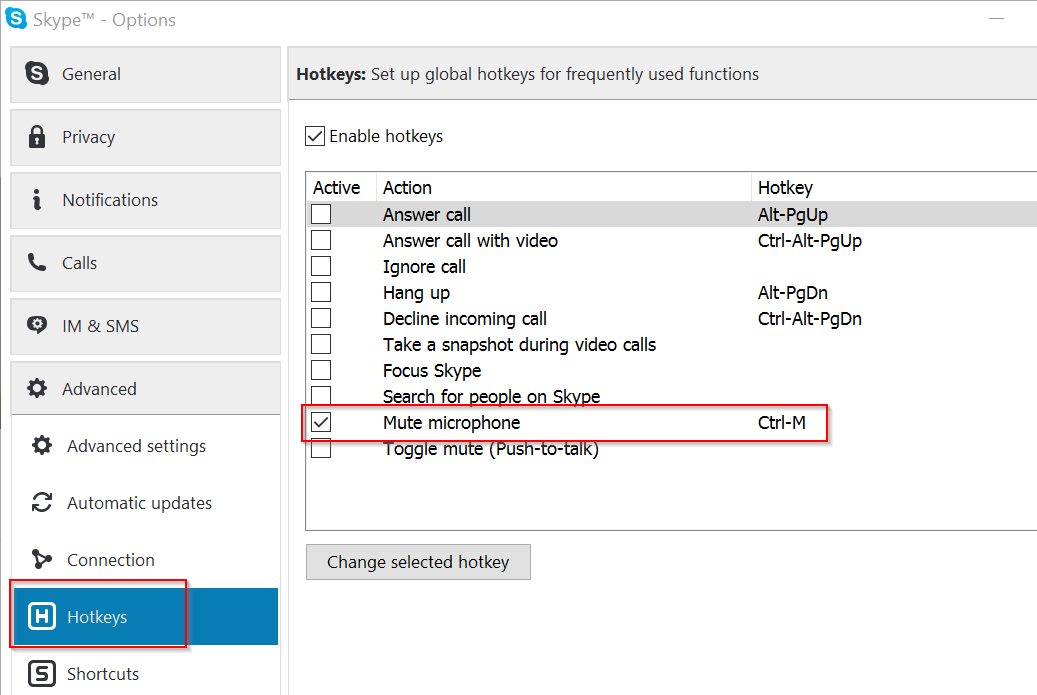Open the Hotkeys tab in sidebar
Screen dimensions: 1037x695
click(97, 617)
